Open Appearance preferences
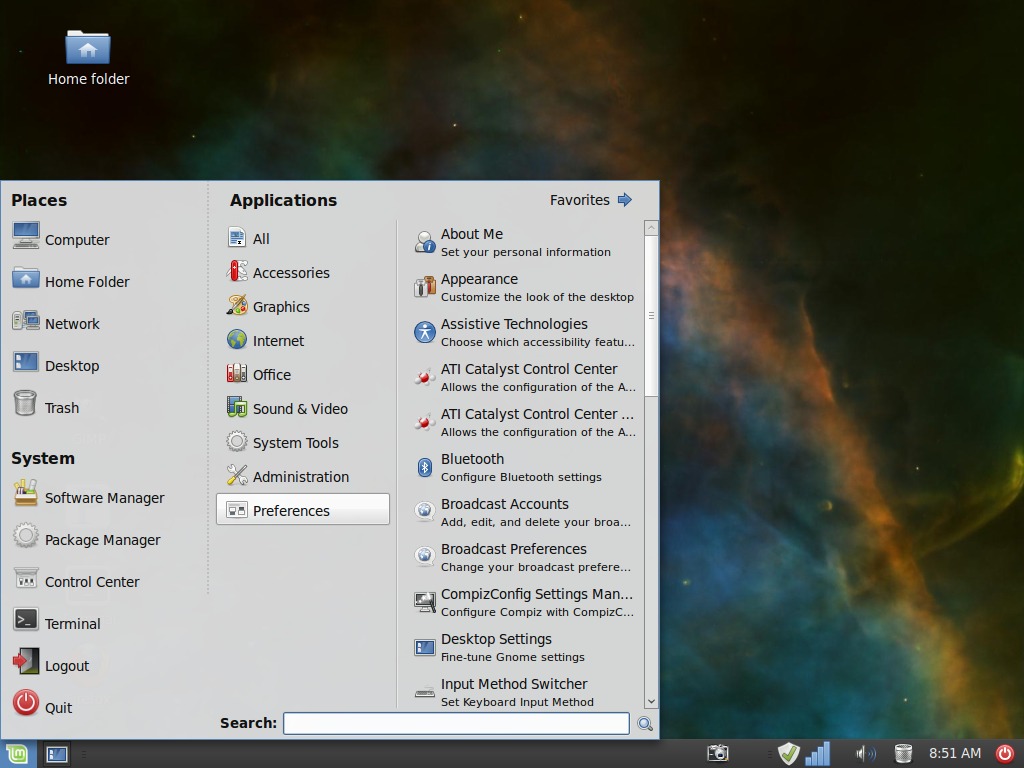 point(524,287)
